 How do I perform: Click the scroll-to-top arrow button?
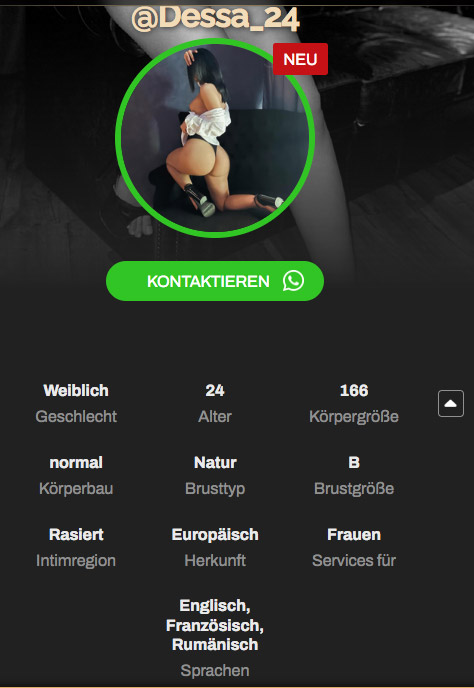pos(451,403)
